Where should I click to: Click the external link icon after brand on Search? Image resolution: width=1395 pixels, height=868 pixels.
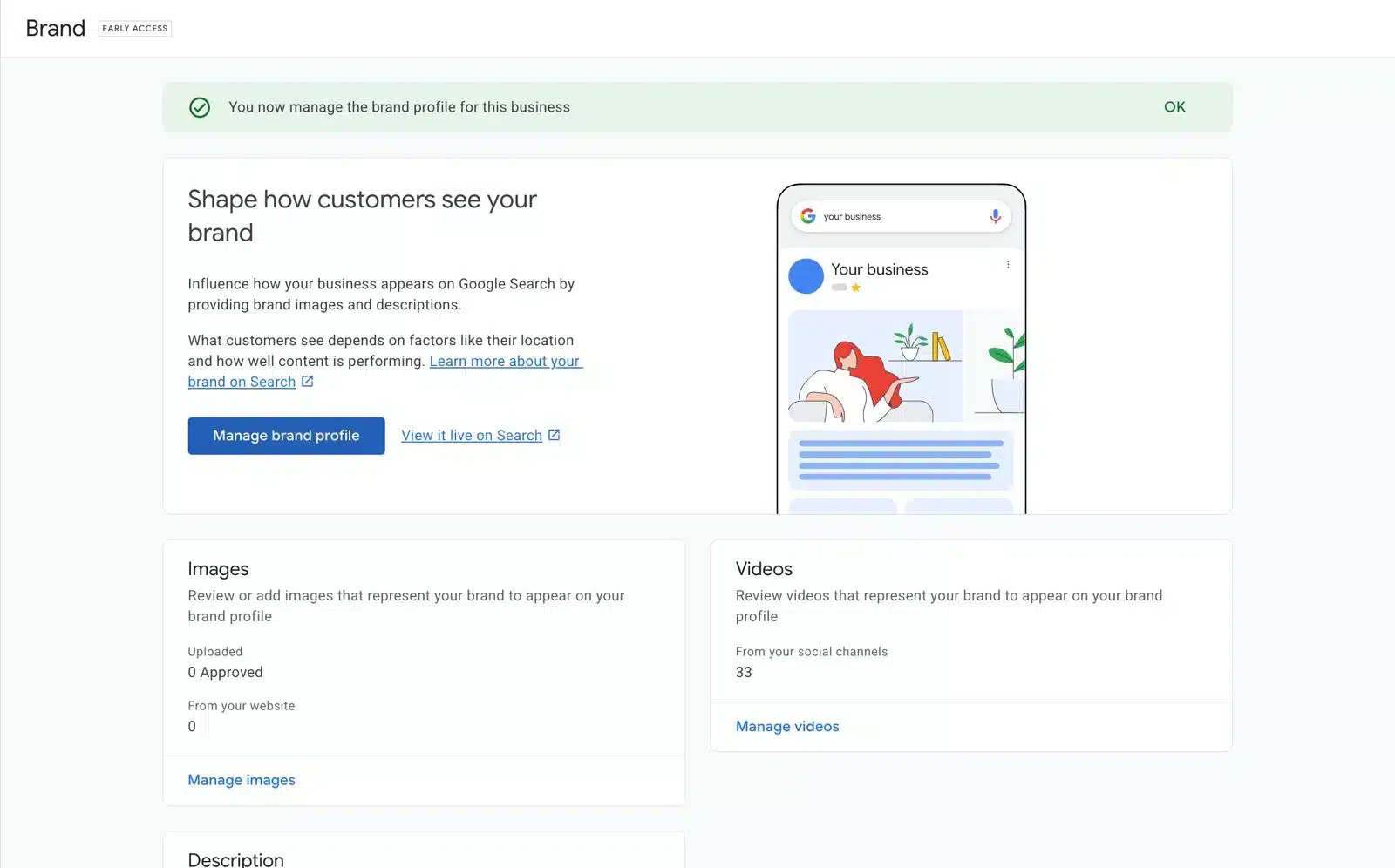click(x=307, y=382)
